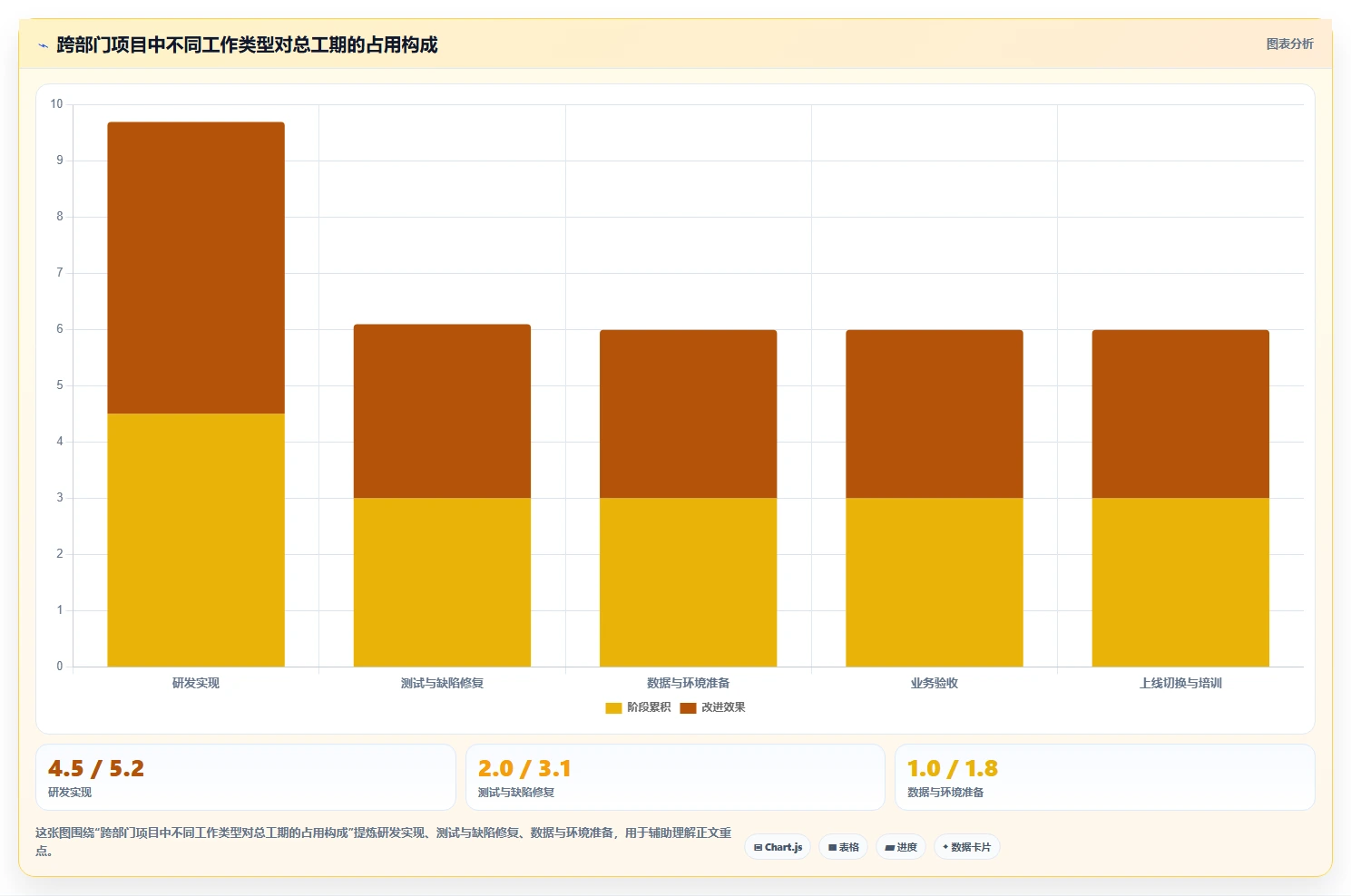Click the 上线切换与培训 x-axis label
The height and width of the screenshot is (896, 1351).
point(1180,683)
